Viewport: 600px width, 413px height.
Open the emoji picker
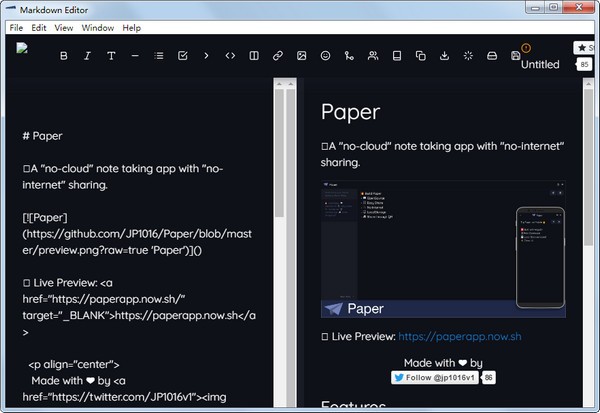pos(325,56)
